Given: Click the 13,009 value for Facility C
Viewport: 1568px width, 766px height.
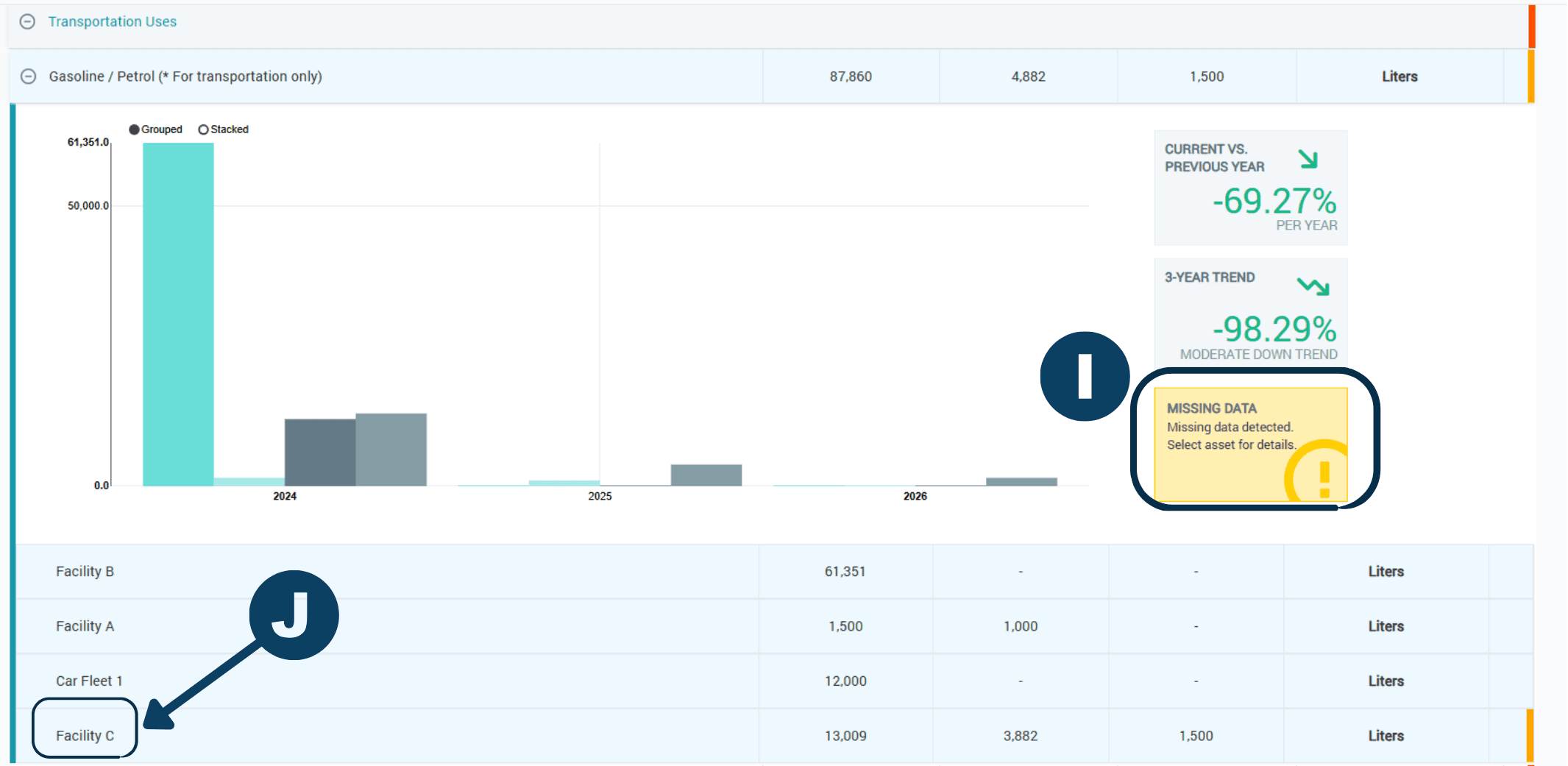Looking at the screenshot, I should (845, 736).
